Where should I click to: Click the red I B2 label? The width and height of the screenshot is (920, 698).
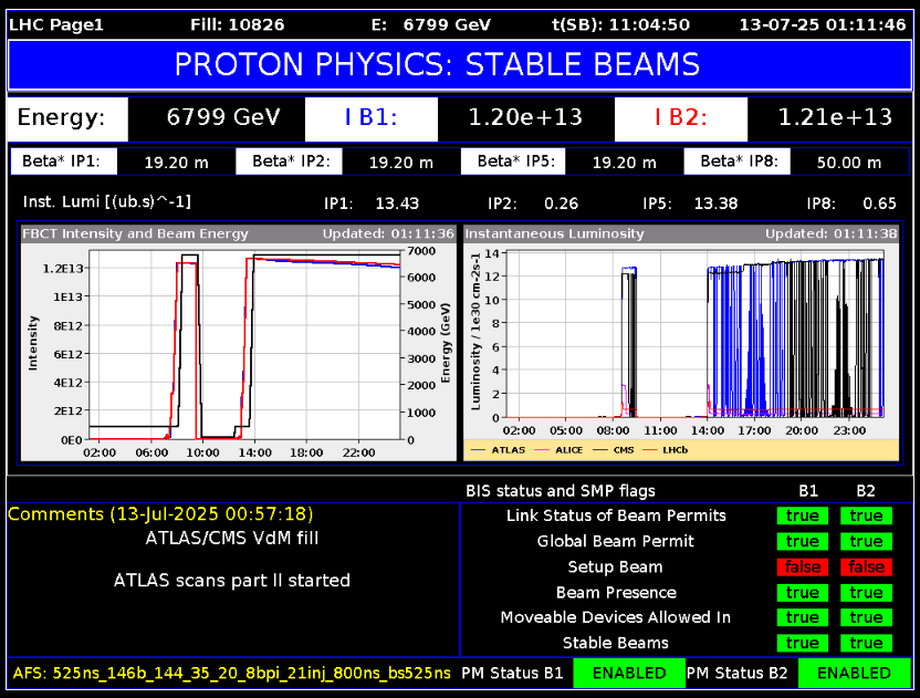pyautogui.click(x=681, y=118)
